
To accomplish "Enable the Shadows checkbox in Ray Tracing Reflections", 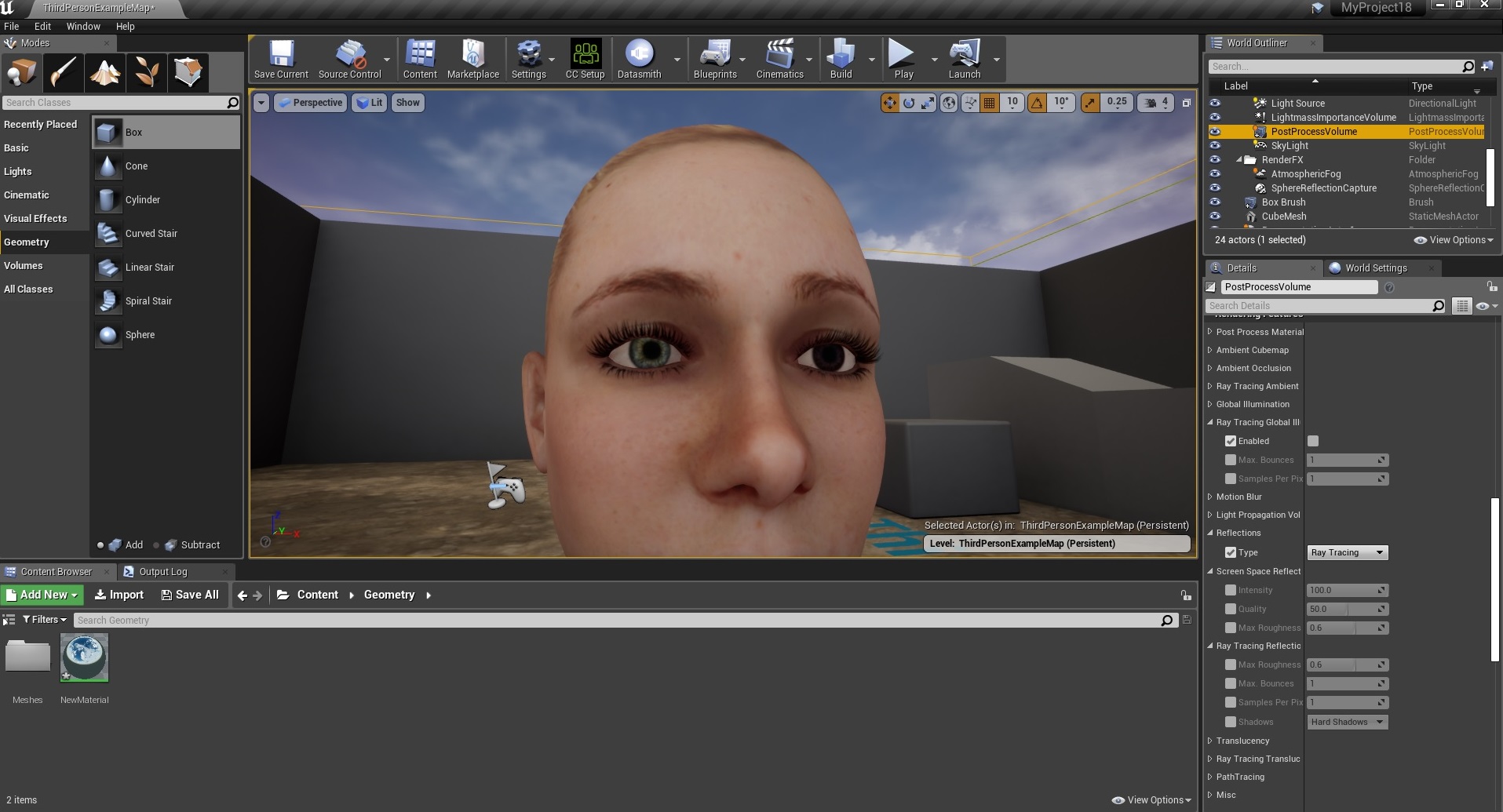I will 1231,722.
